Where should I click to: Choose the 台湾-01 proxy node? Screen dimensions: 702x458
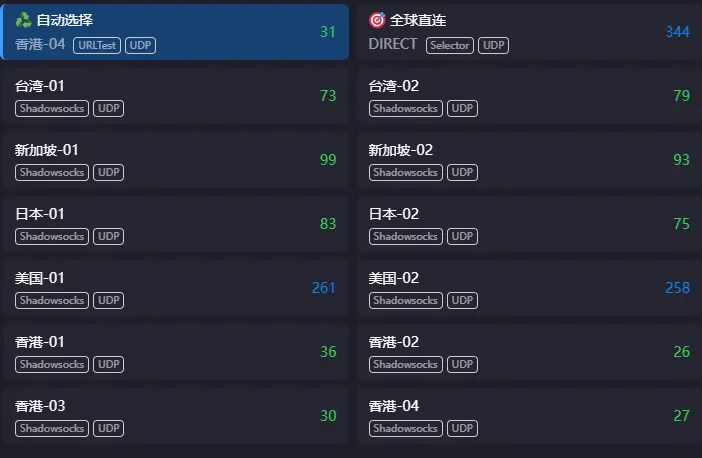(175, 96)
